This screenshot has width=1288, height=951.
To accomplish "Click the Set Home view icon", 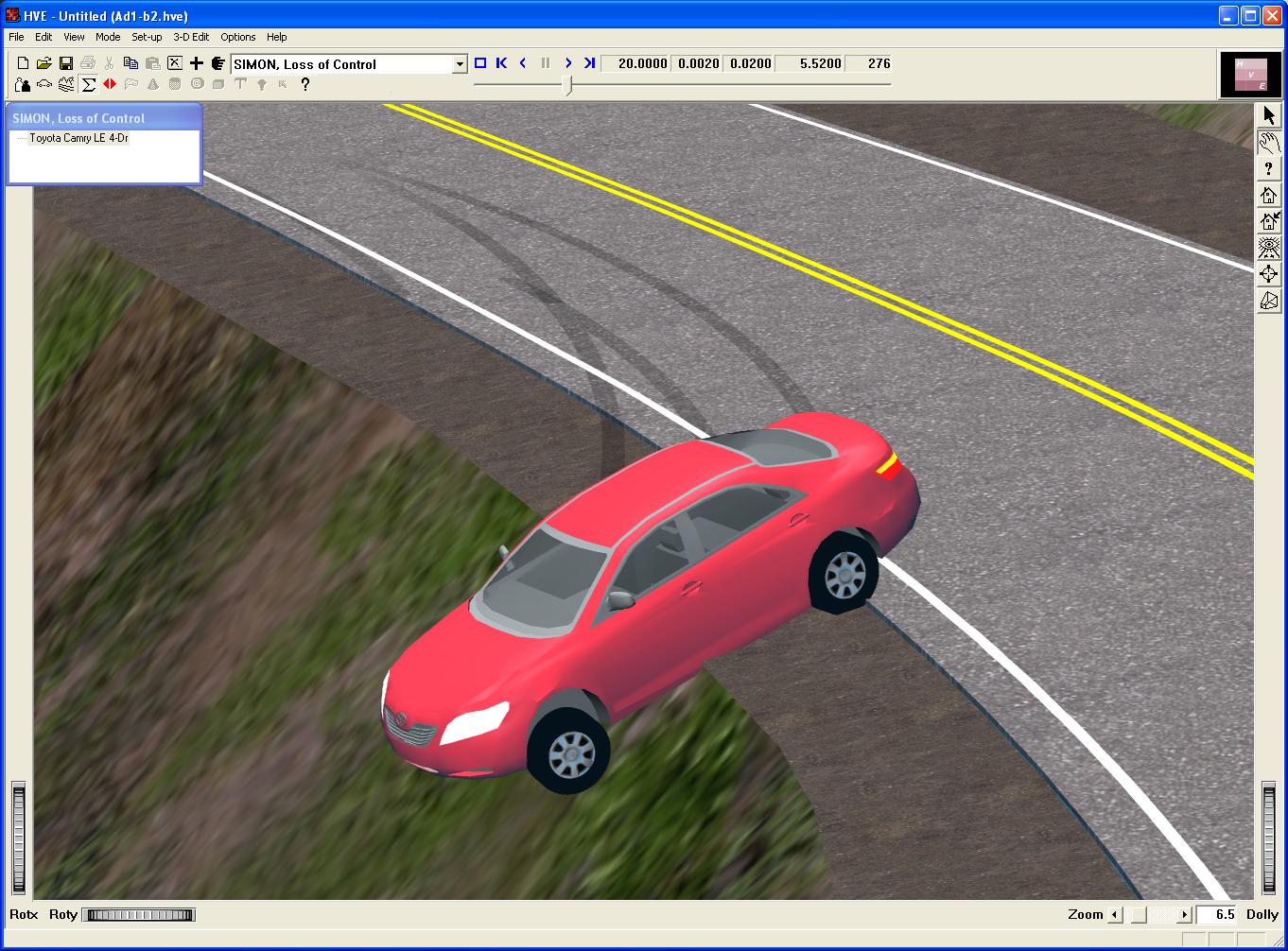I will point(1269,222).
